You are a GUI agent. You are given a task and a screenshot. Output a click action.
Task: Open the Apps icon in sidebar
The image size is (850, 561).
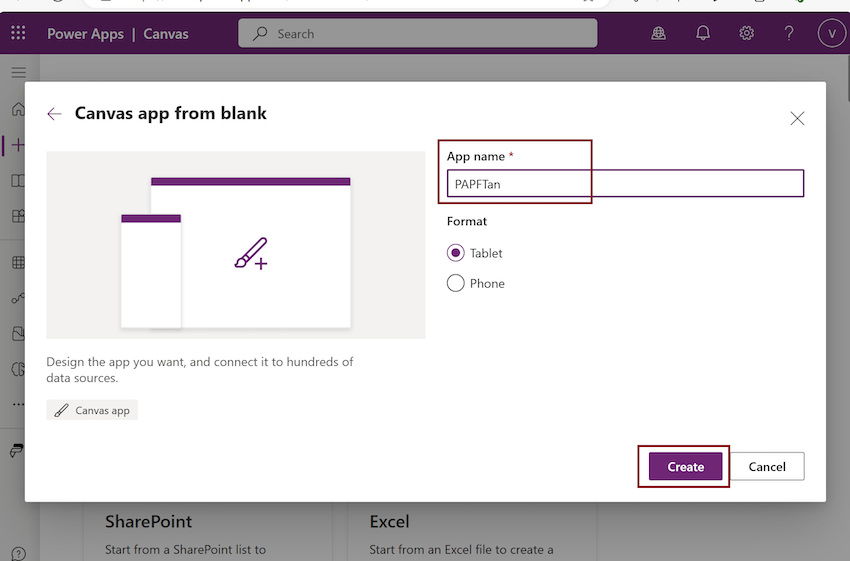(18, 216)
